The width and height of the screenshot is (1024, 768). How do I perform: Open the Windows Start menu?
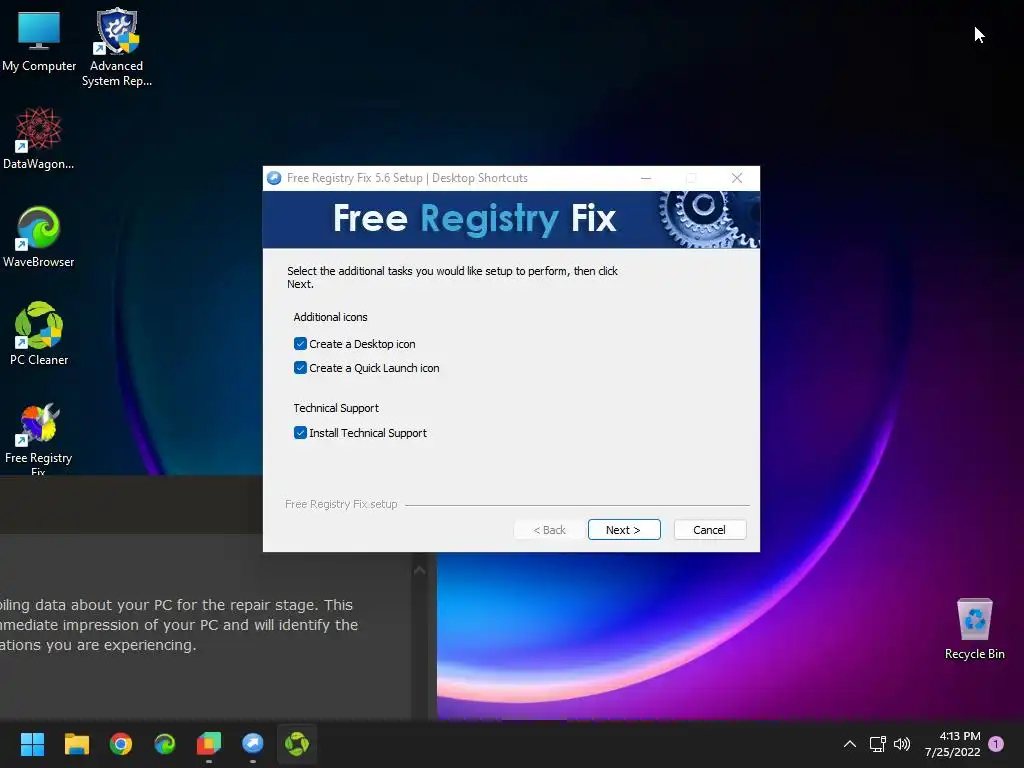point(32,744)
